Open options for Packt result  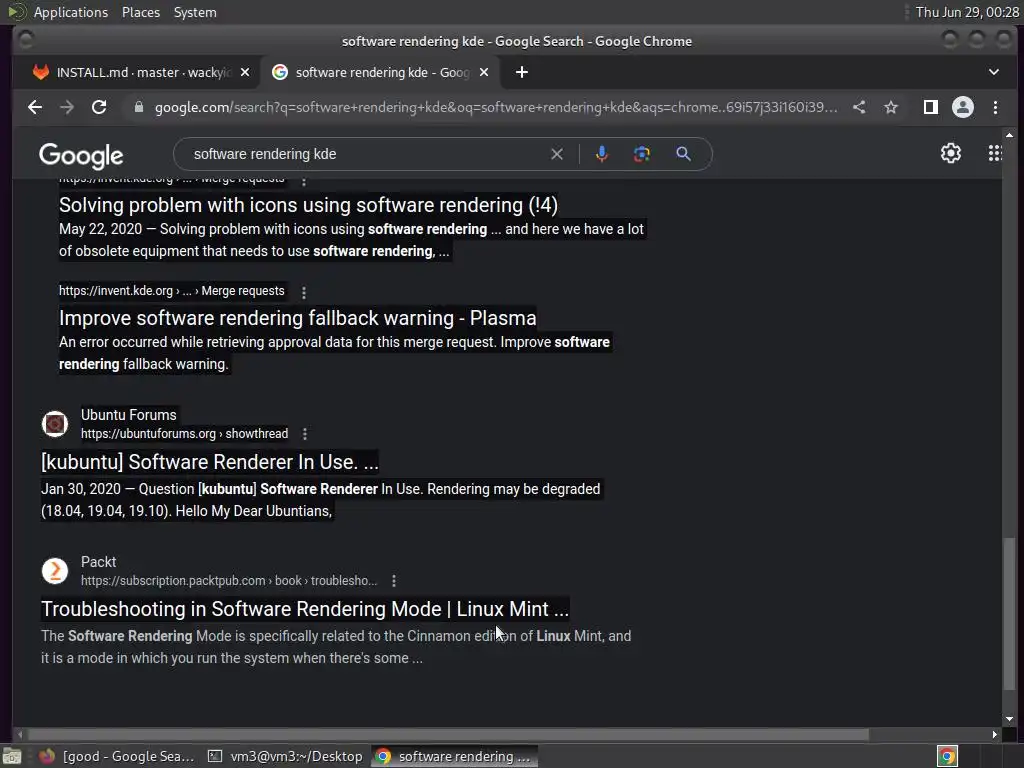click(394, 581)
